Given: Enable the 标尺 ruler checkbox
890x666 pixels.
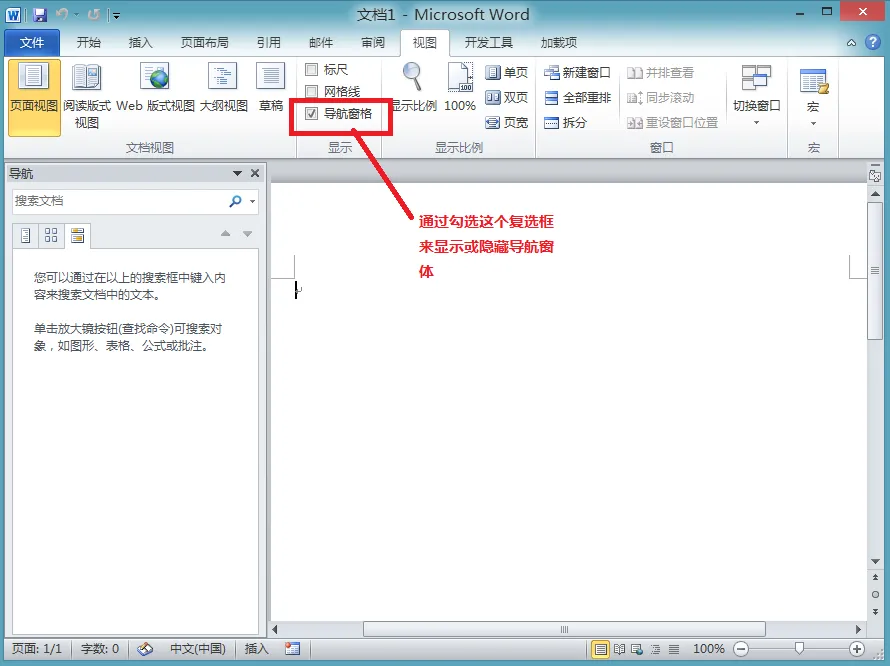Looking at the screenshot, I should point(312,69).
